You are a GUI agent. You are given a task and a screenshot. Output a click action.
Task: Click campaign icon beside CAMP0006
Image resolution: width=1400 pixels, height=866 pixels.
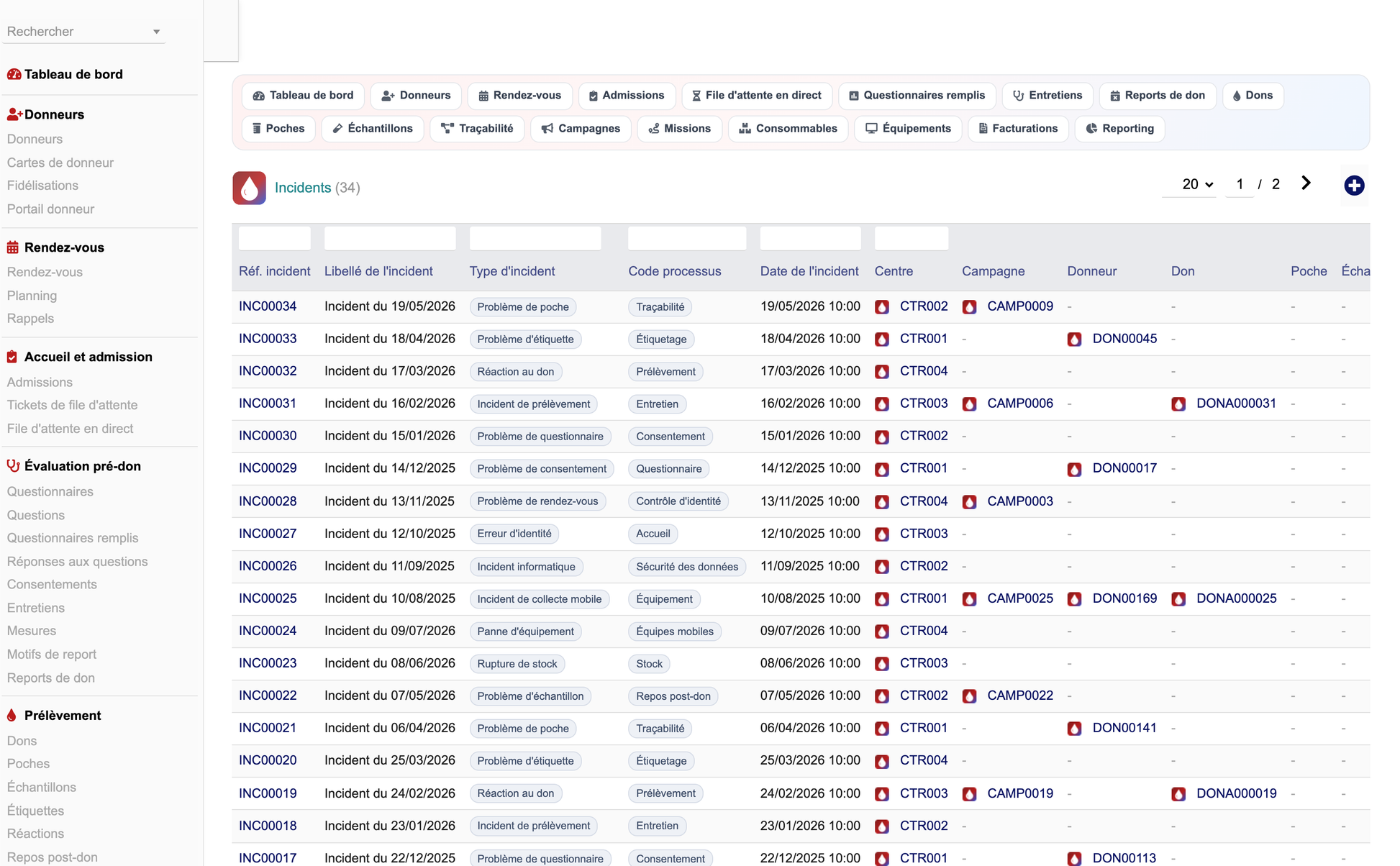[x=969, y=404]
